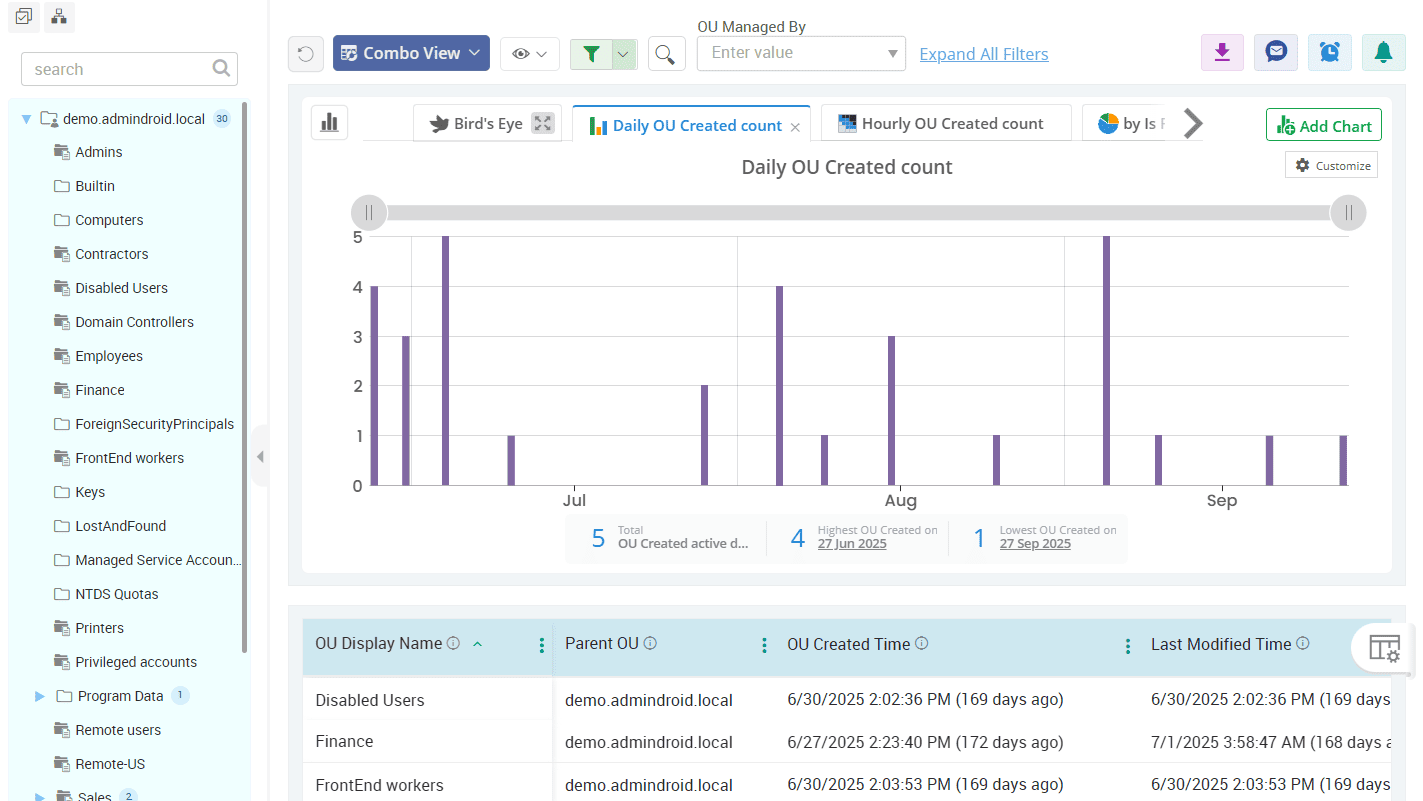1423x801 pixels.
Task: Click the schedule alarm clock icon
Action: [x=1330, y=53]
